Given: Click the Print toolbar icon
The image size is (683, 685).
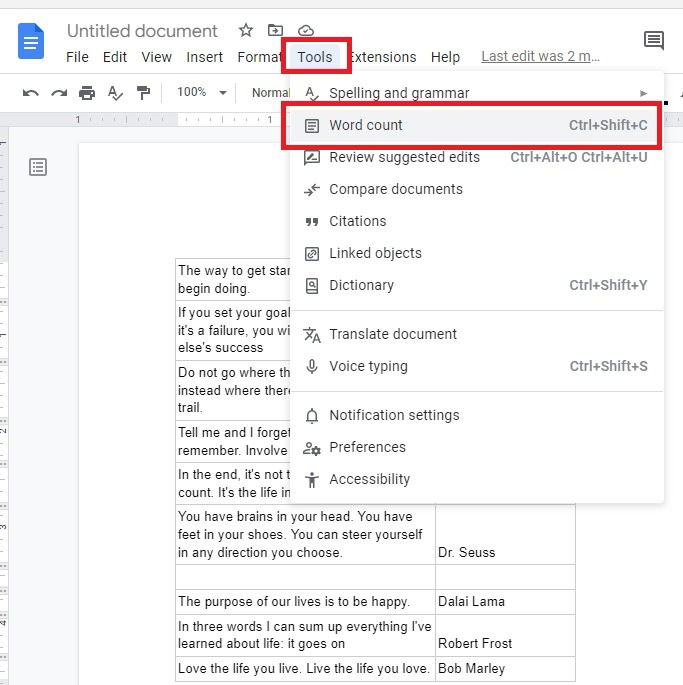Looking at the screenshot, I should [87, 93].
